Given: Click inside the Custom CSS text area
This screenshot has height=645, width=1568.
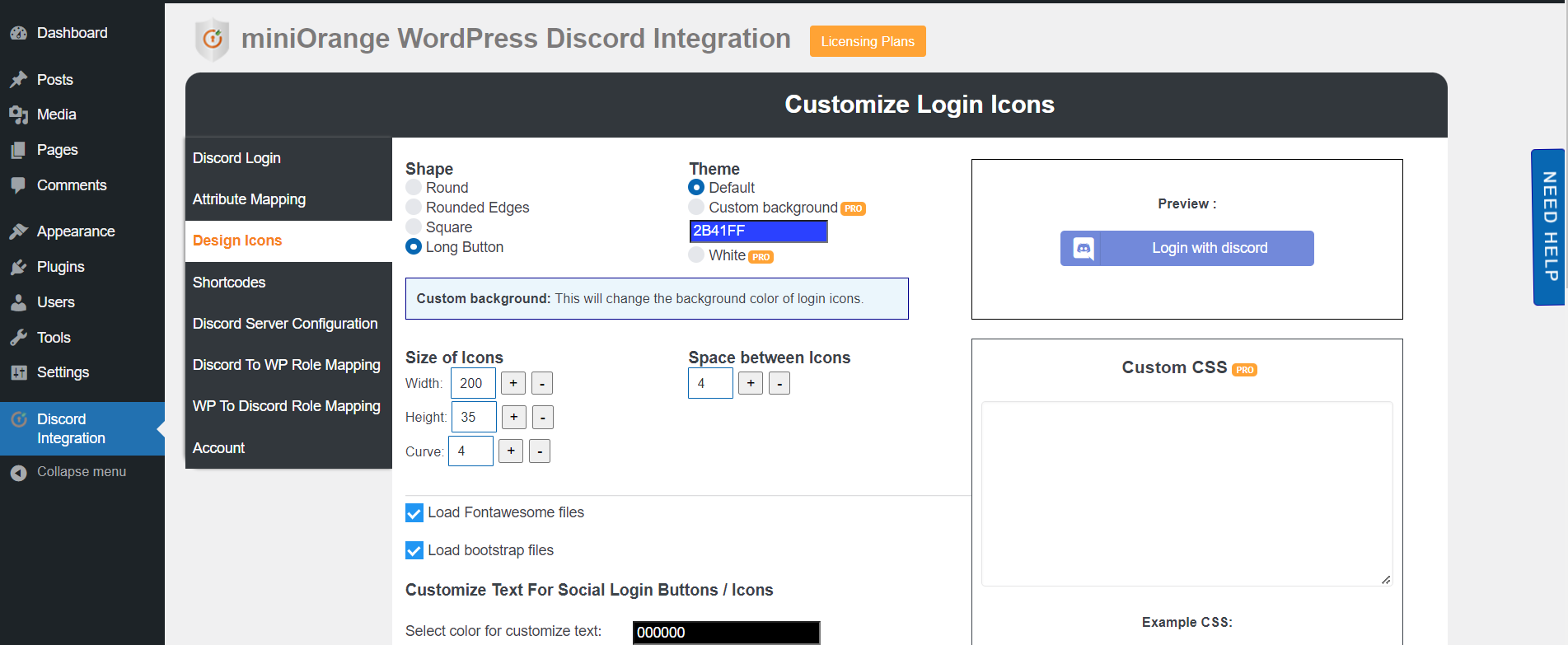Looking at the screenshot, I should (x=1187, y=494).
